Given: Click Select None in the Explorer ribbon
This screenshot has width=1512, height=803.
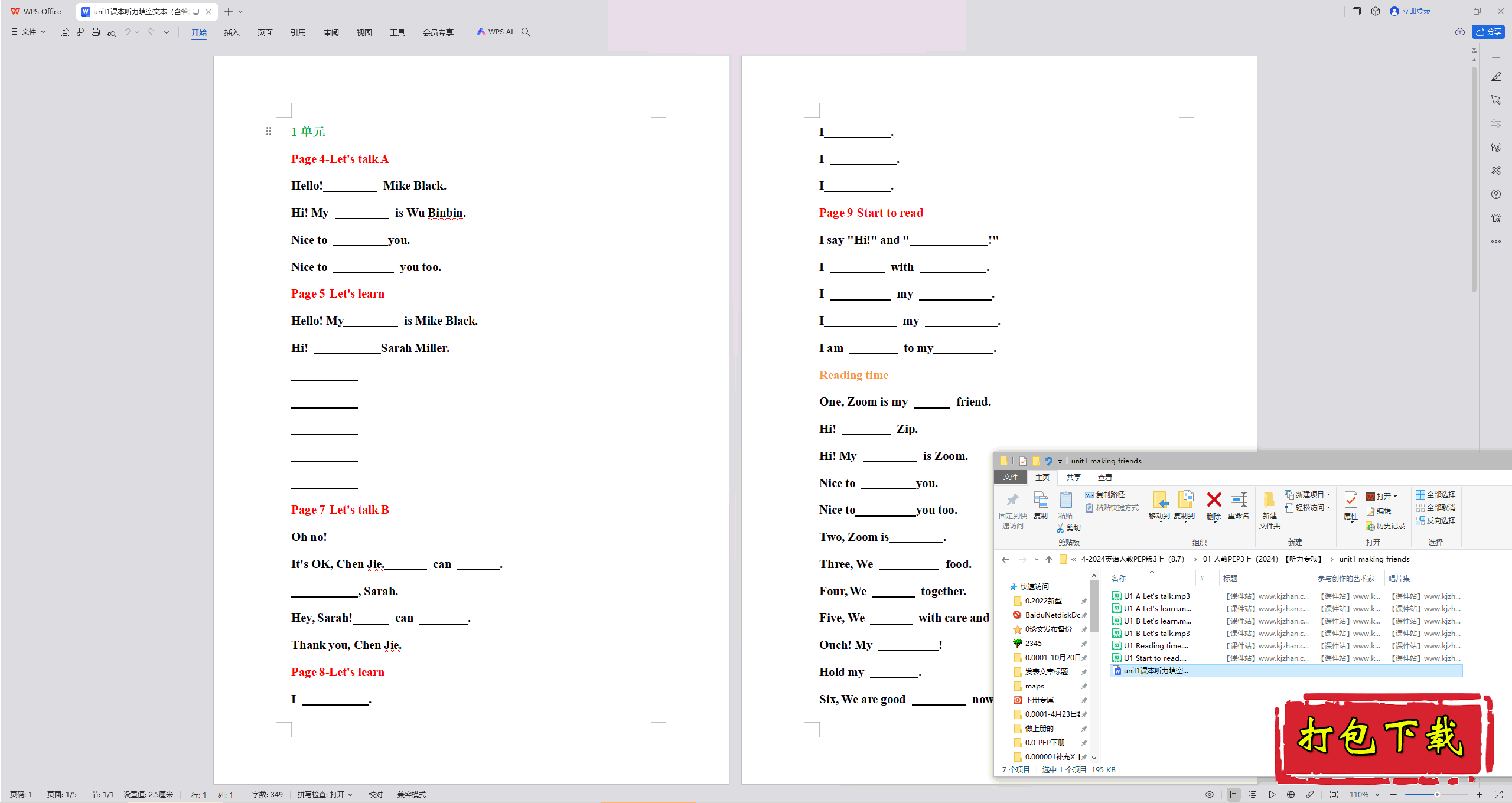Looking at the screenshot, I should pyautogui.click(x=1435, y=508).
